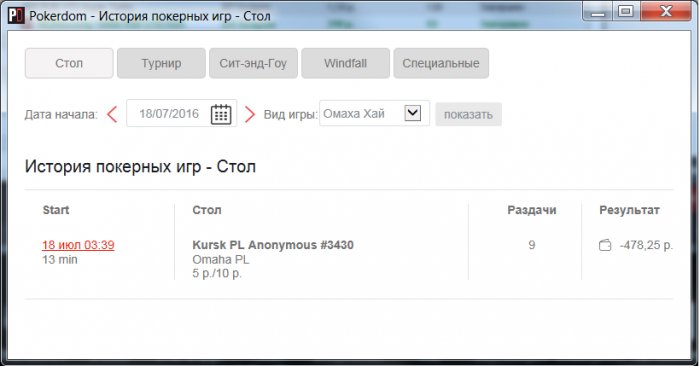Click the 13 min duration text
This screenshot has width=700, height=366.
pos(60,259)
